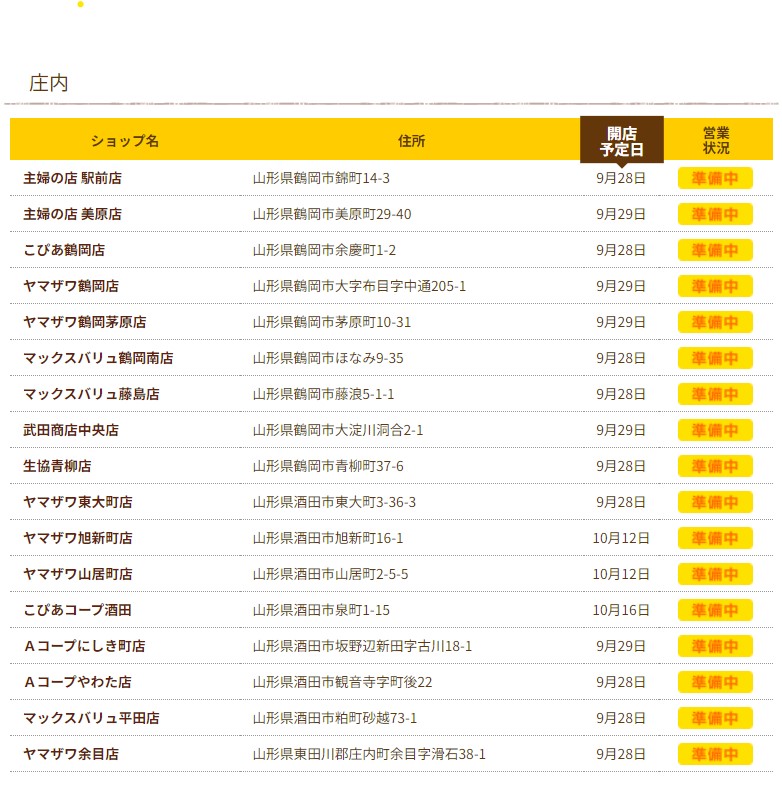Click the 10月16日 opening date cell

621,610
